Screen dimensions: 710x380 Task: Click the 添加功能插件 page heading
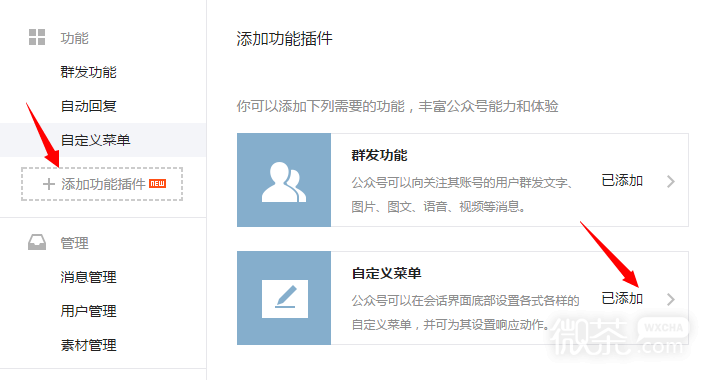pyautogui.click(x=284, y=38)
